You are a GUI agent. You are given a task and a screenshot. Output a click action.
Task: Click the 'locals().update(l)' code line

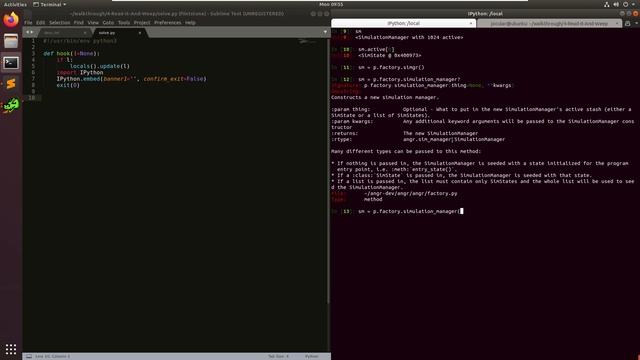click(x=100, y=66)
